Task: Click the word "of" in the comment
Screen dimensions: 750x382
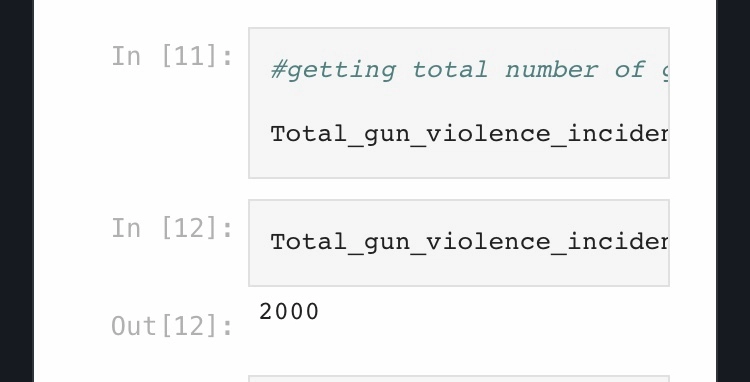Action: click(x=630, y=70)
